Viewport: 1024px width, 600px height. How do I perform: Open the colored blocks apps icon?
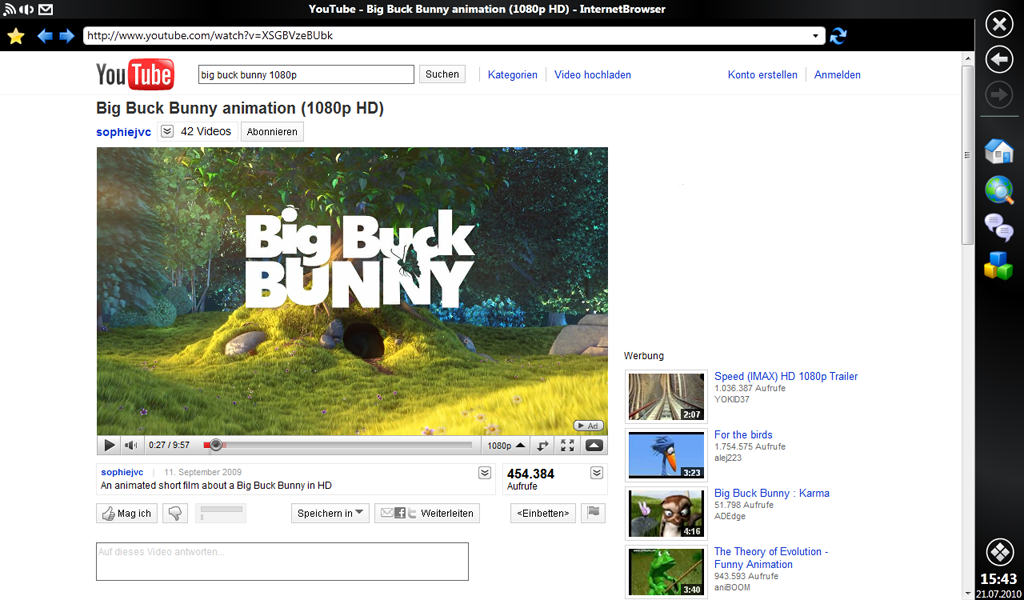[x=998, y=265]
